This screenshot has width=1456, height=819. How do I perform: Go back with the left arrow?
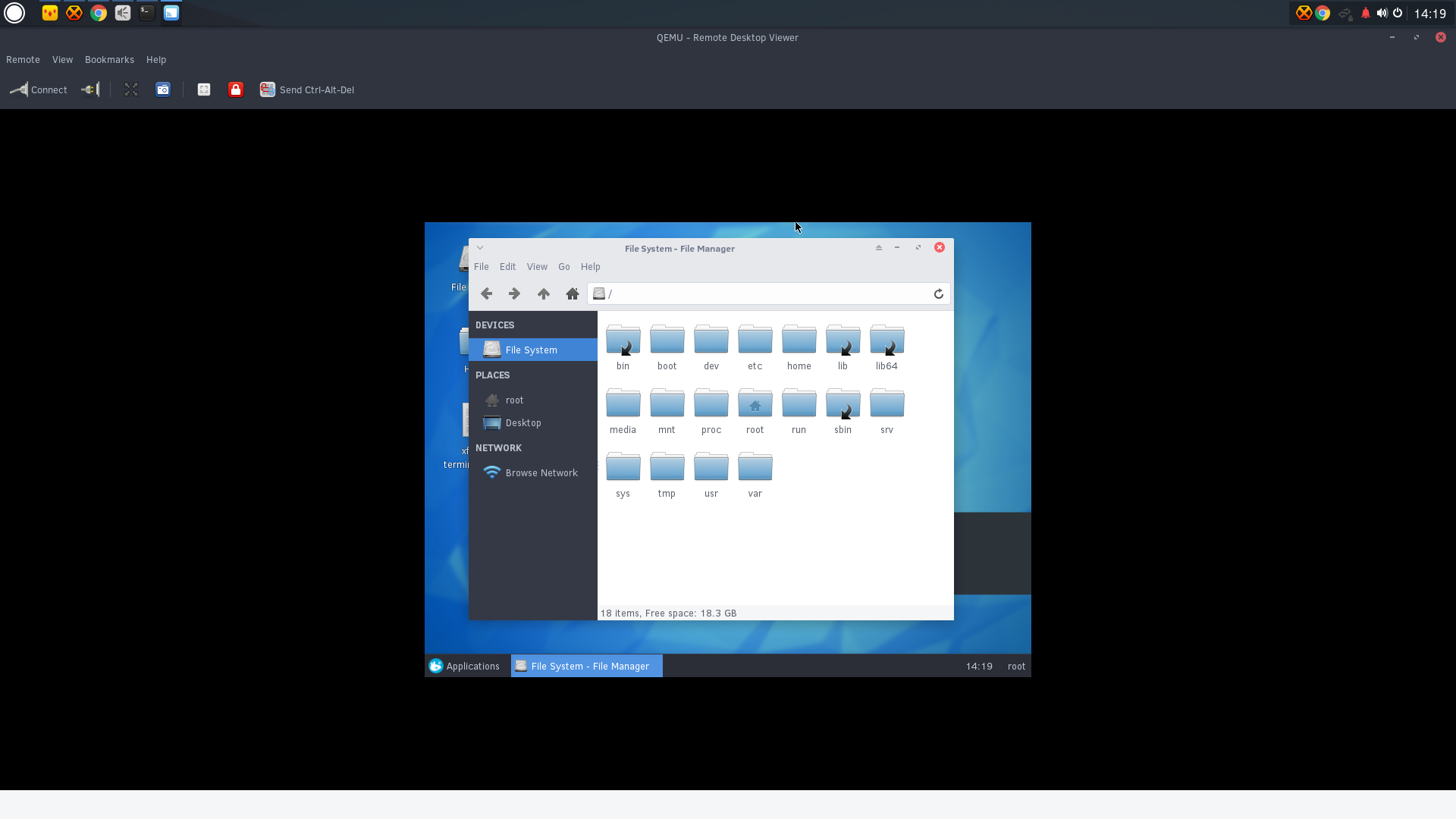tap(487, 293)
